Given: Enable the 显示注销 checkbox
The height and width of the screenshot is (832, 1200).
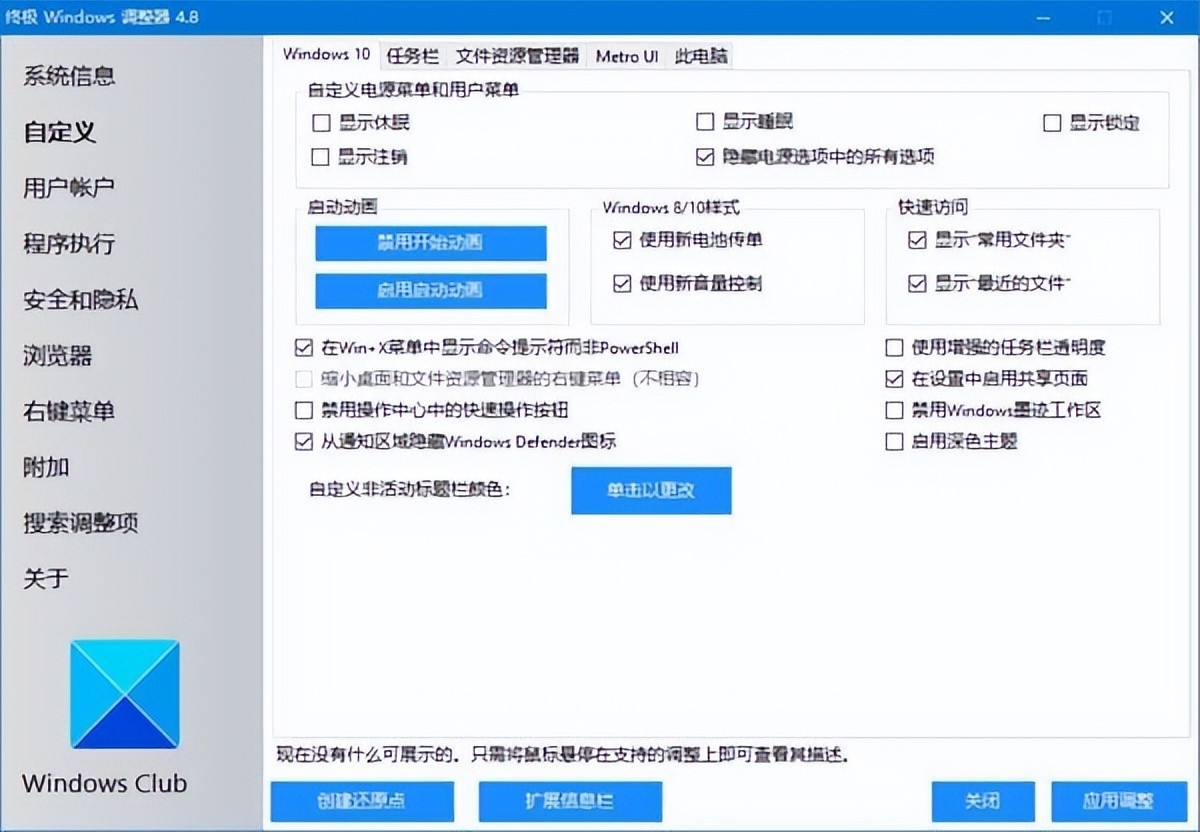Looking at the screenshot, I should [321, 157].
